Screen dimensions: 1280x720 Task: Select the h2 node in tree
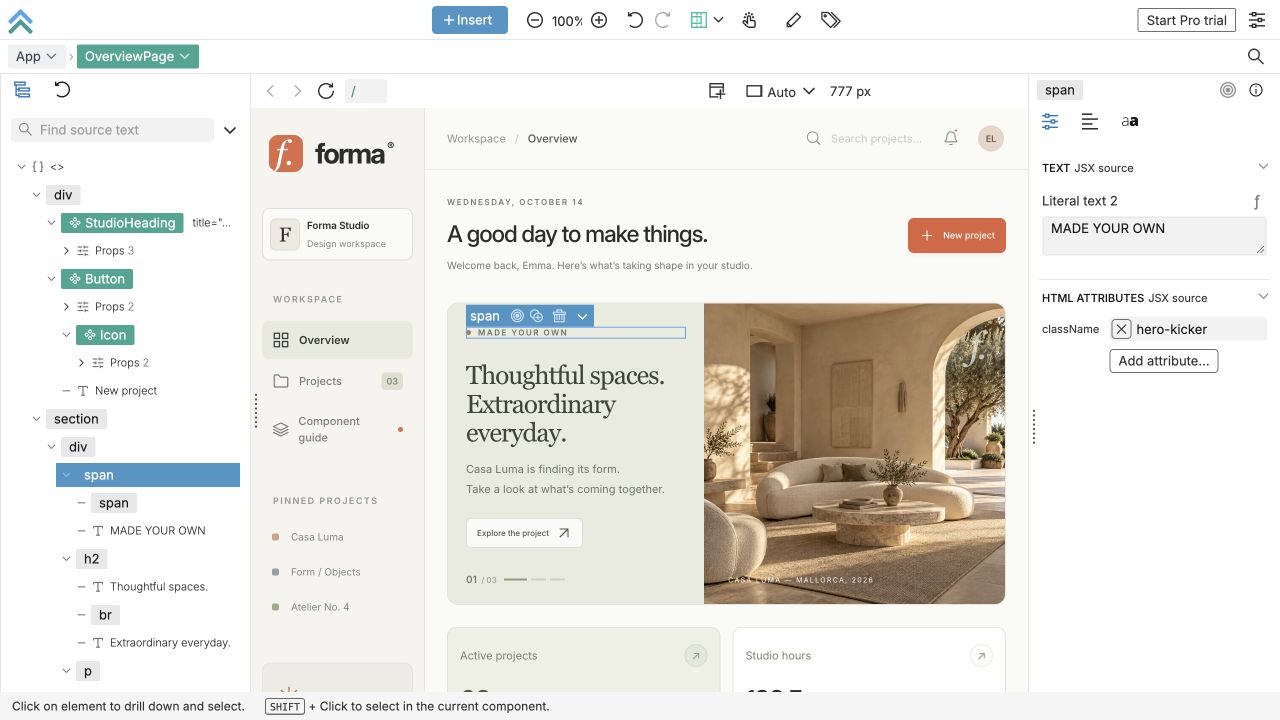(92, 559)
